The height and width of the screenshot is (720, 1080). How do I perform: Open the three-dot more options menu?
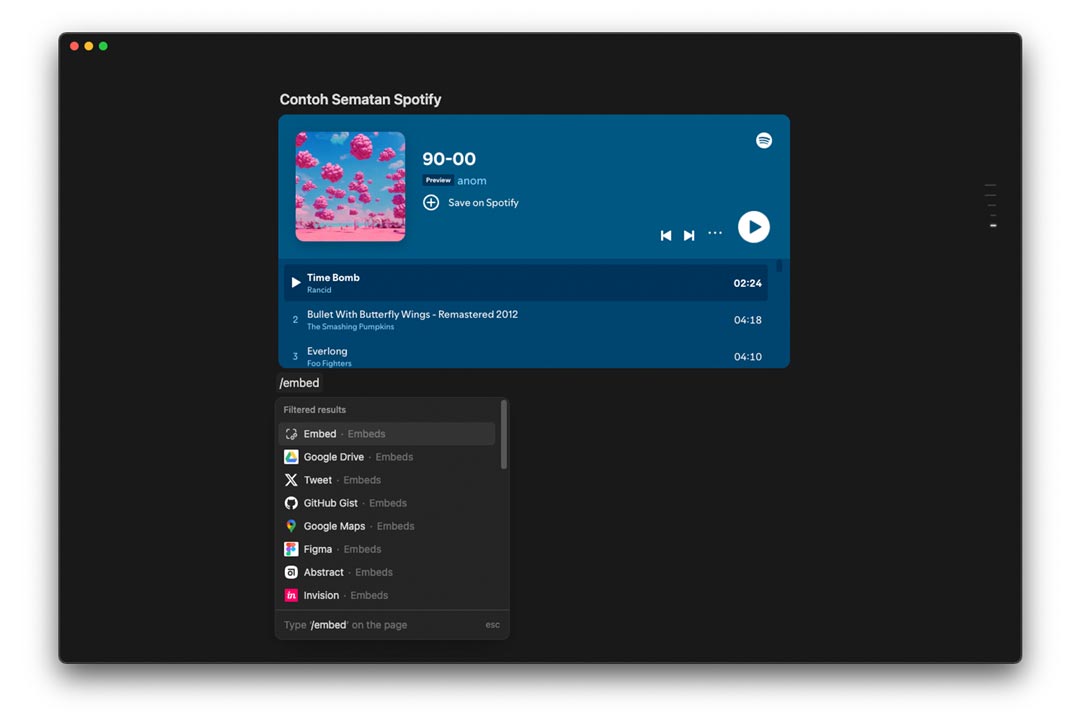[x=715, y=233]
